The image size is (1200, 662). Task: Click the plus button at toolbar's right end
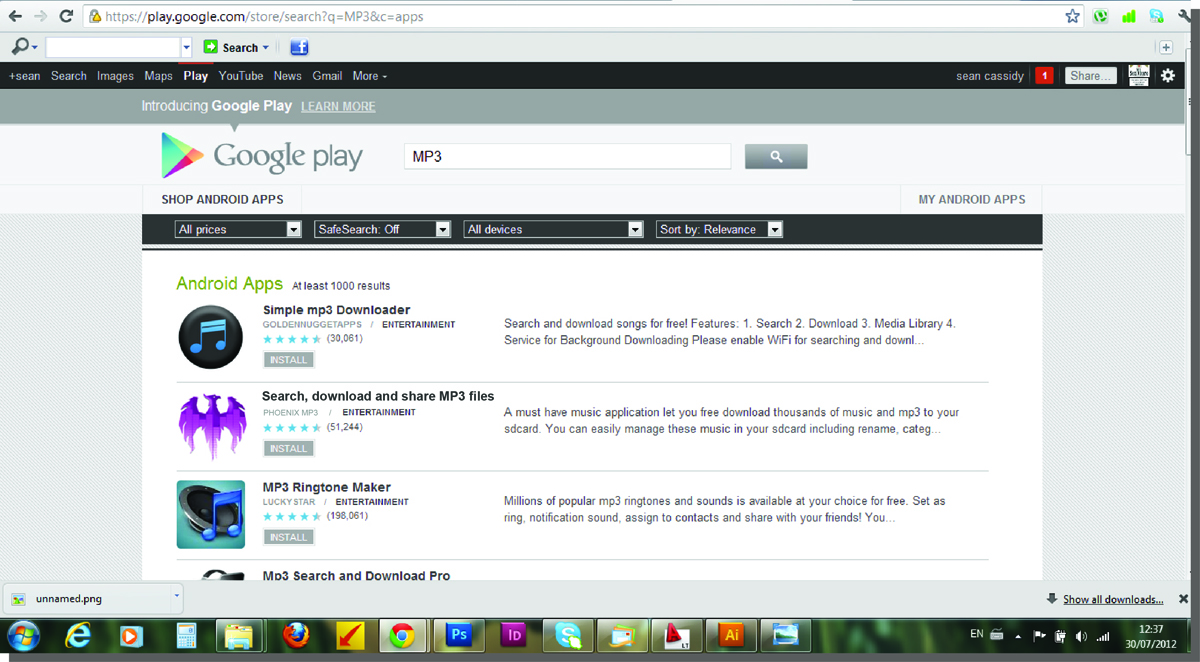tap(1166, 47)
